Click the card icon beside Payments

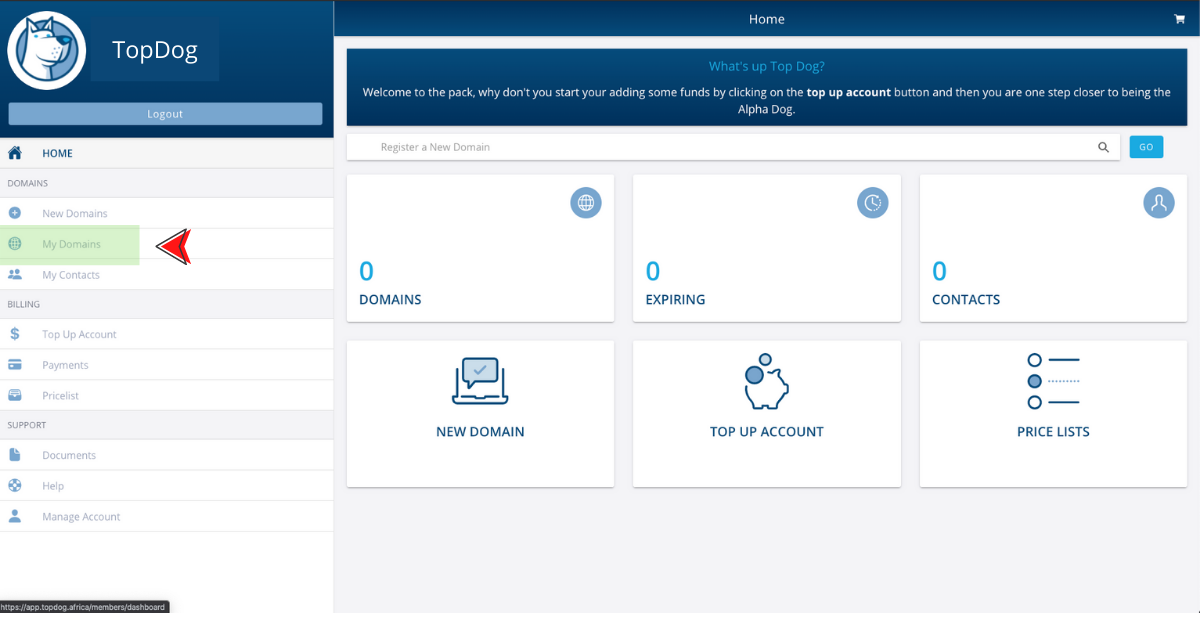coord(15,365)
